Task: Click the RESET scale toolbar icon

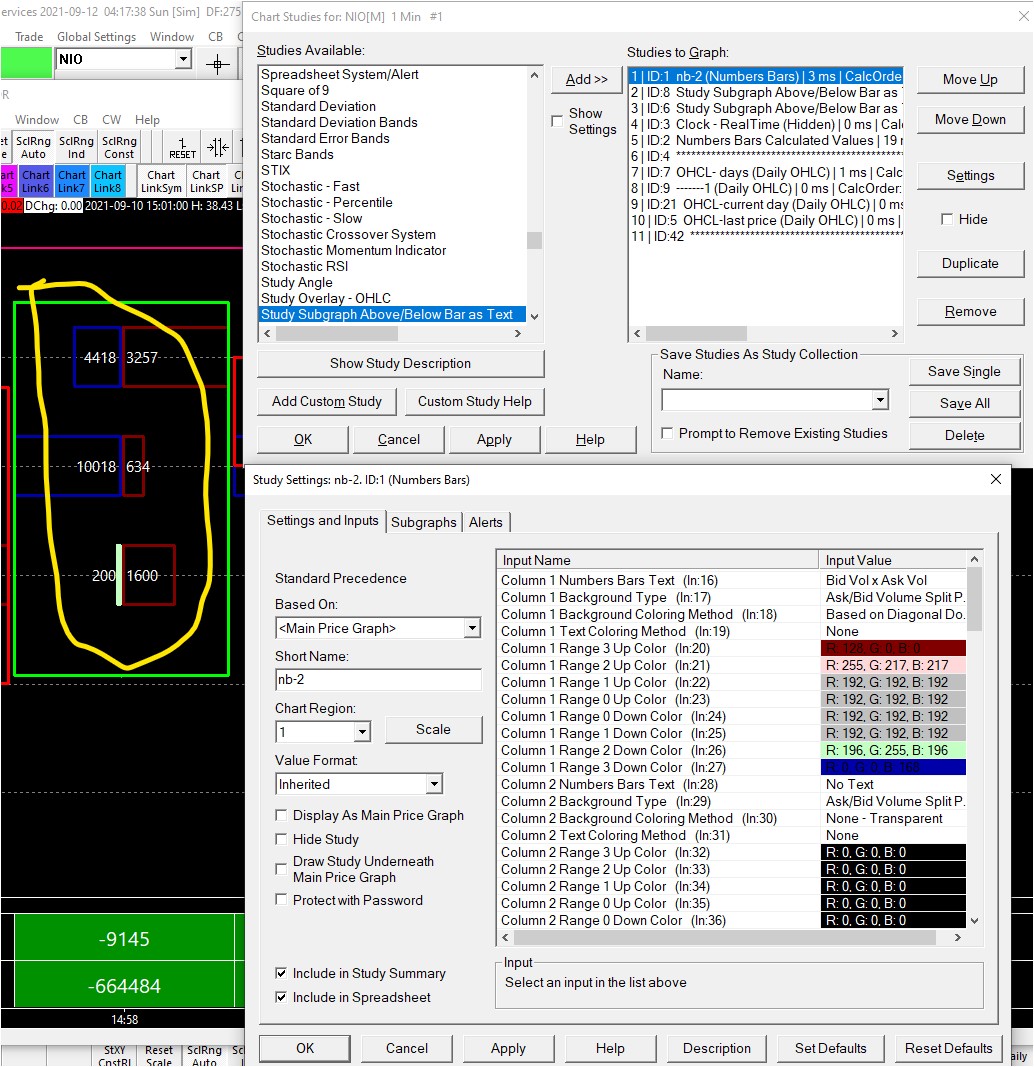Action: coord(182,148)
